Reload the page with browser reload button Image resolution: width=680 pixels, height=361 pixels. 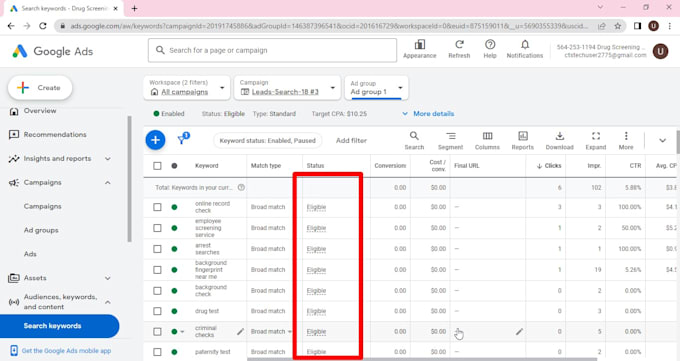pos(42,26)
